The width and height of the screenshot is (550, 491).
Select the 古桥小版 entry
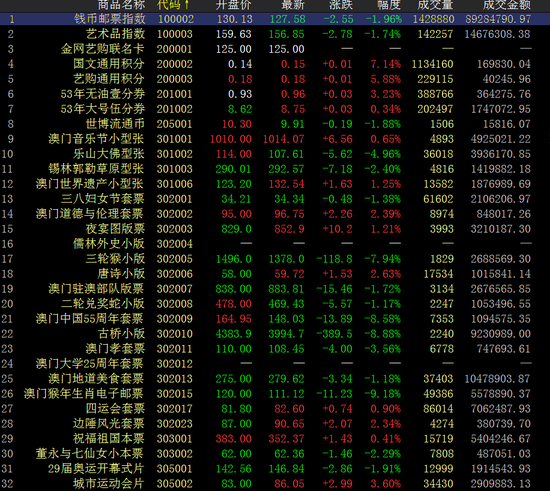tap(121, 334)
